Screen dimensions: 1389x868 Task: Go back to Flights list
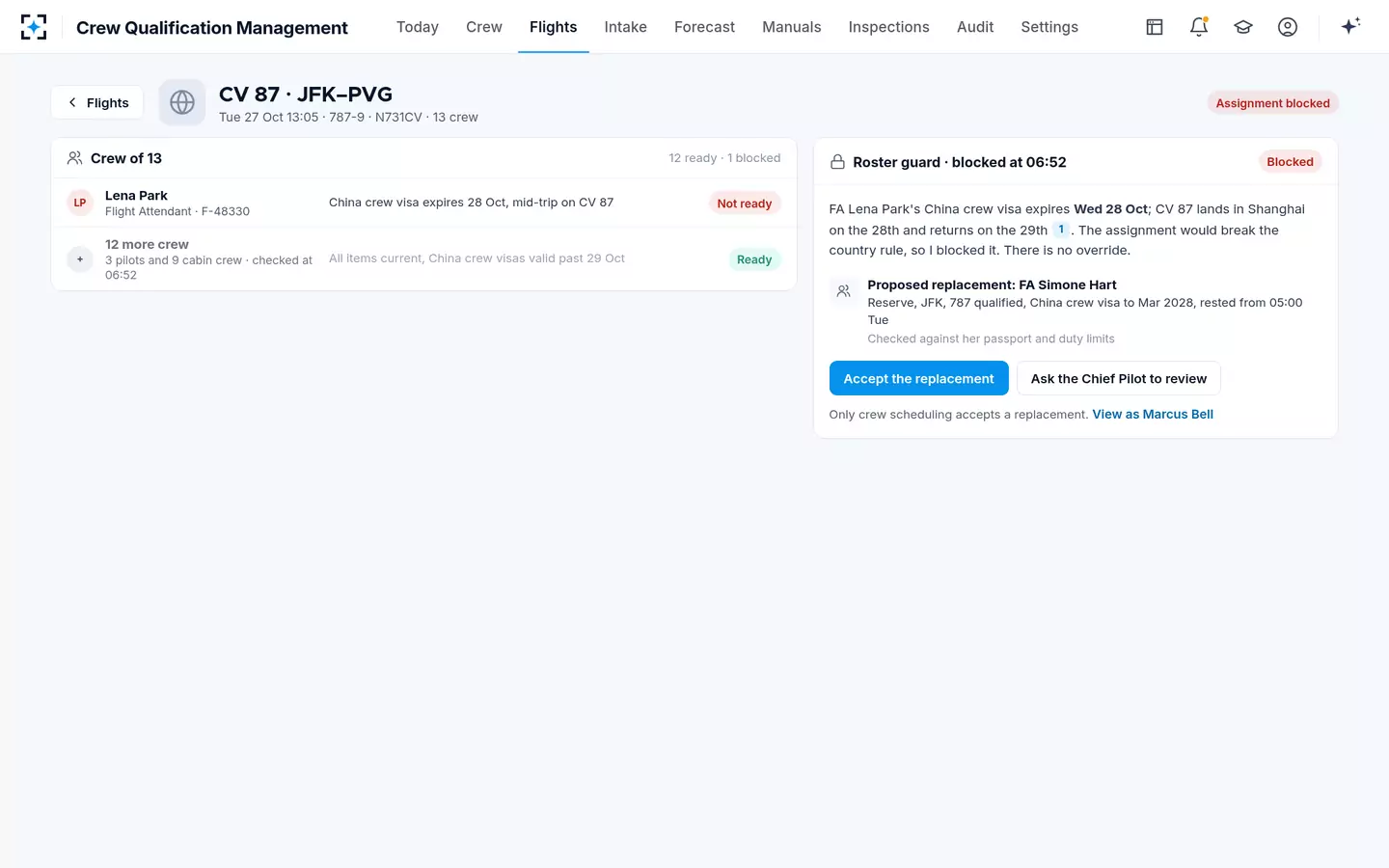[97, 102]
